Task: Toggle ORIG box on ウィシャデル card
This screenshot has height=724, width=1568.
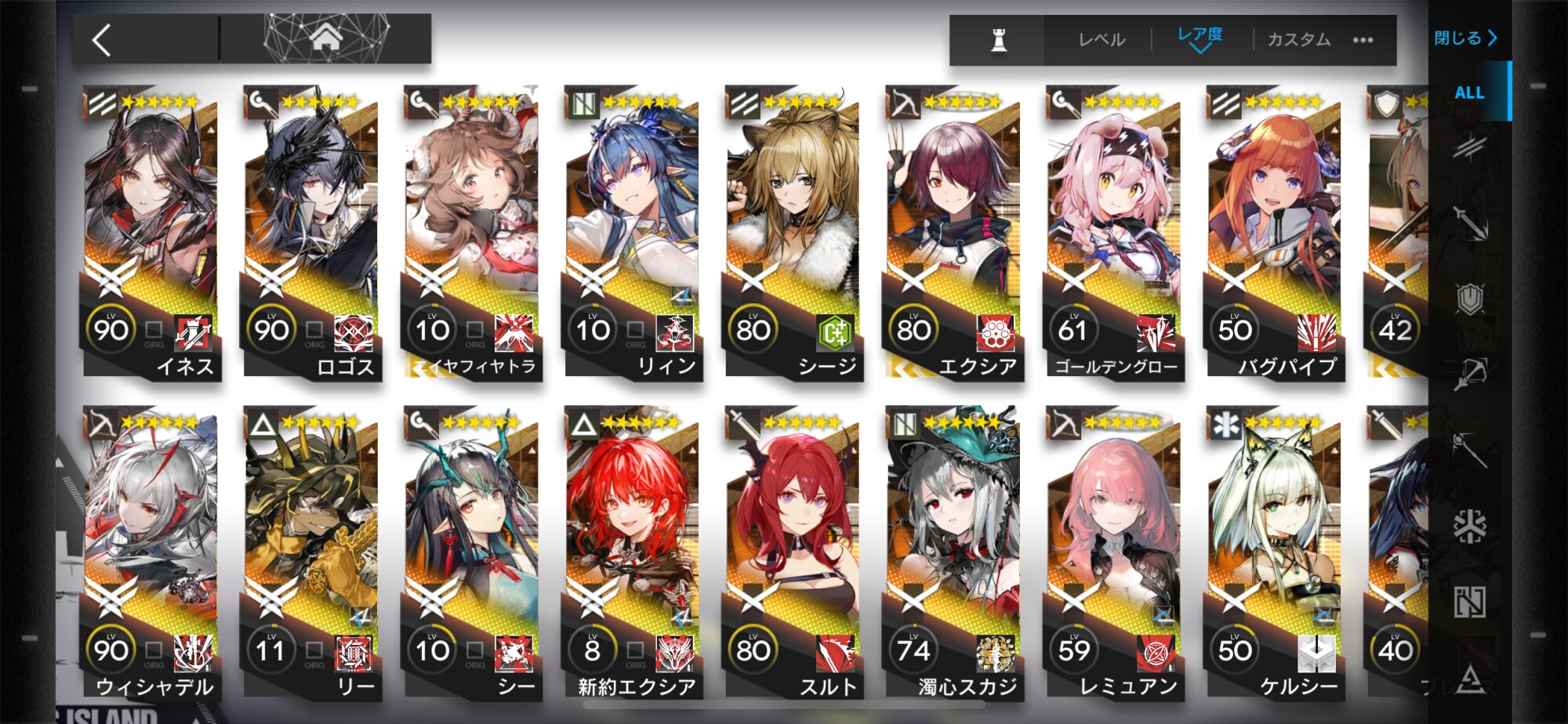Action: coord(154,650)
